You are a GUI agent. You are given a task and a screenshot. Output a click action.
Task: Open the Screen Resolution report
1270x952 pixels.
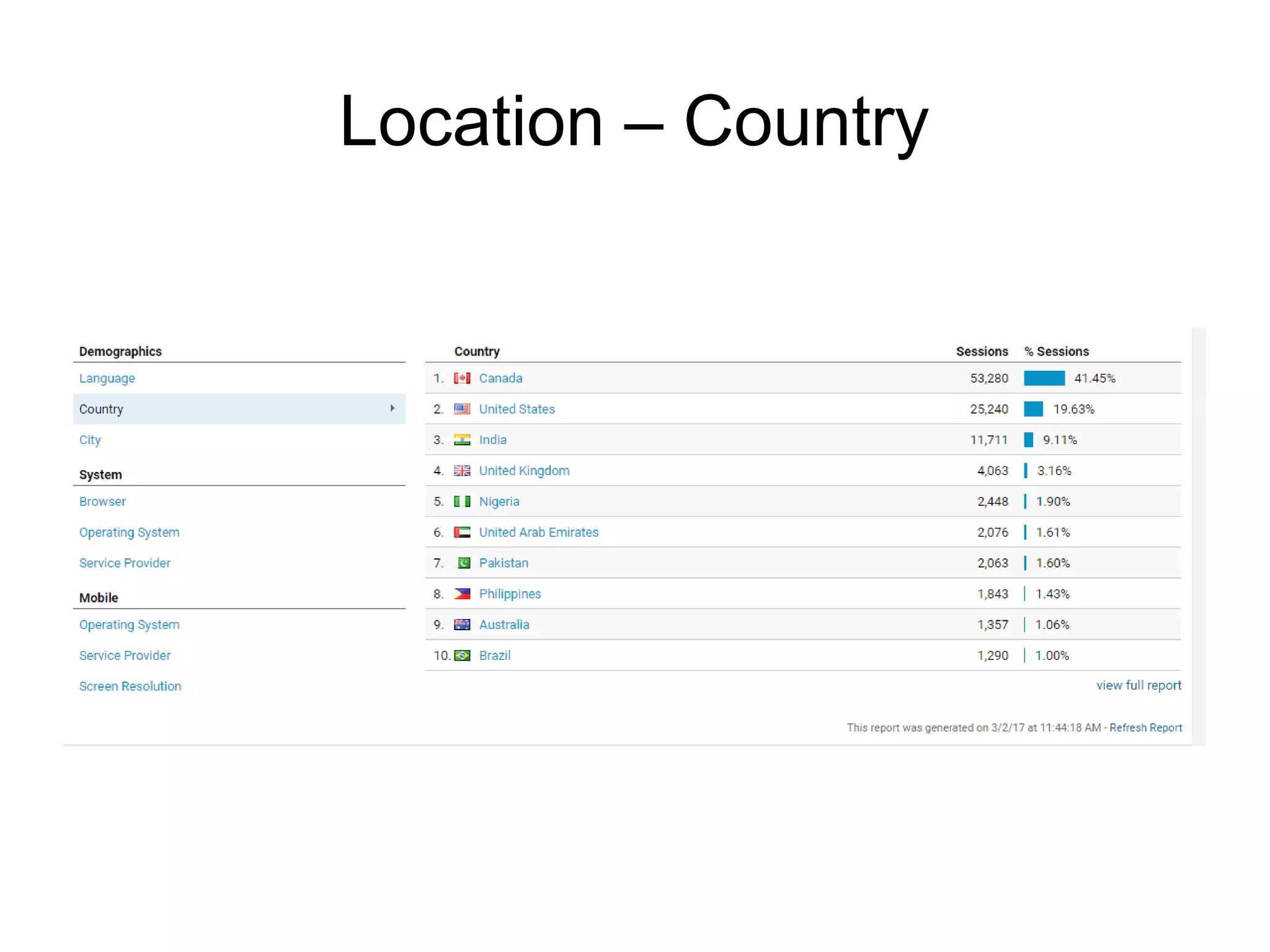(130, 686)
